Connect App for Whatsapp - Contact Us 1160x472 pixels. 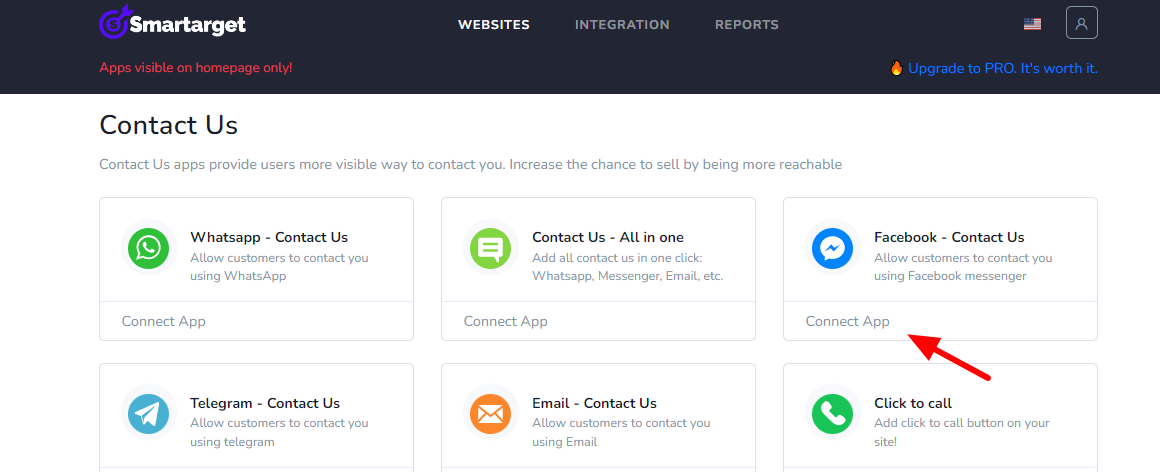[x=163, y=321]
